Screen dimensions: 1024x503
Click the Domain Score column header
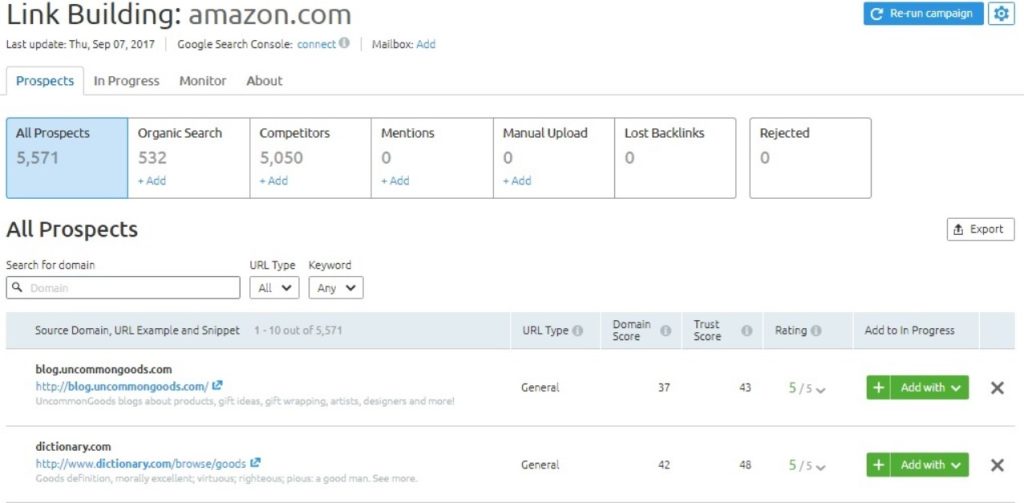[632, 331]
